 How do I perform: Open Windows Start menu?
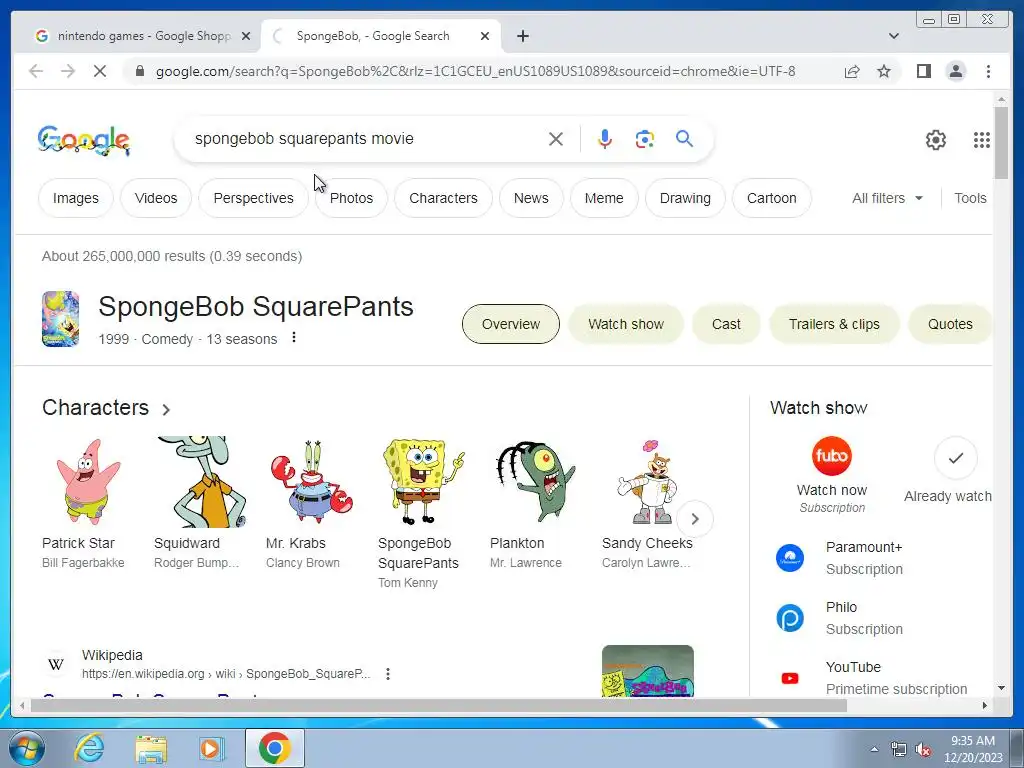pyautogui.click(x=27, y=748)
